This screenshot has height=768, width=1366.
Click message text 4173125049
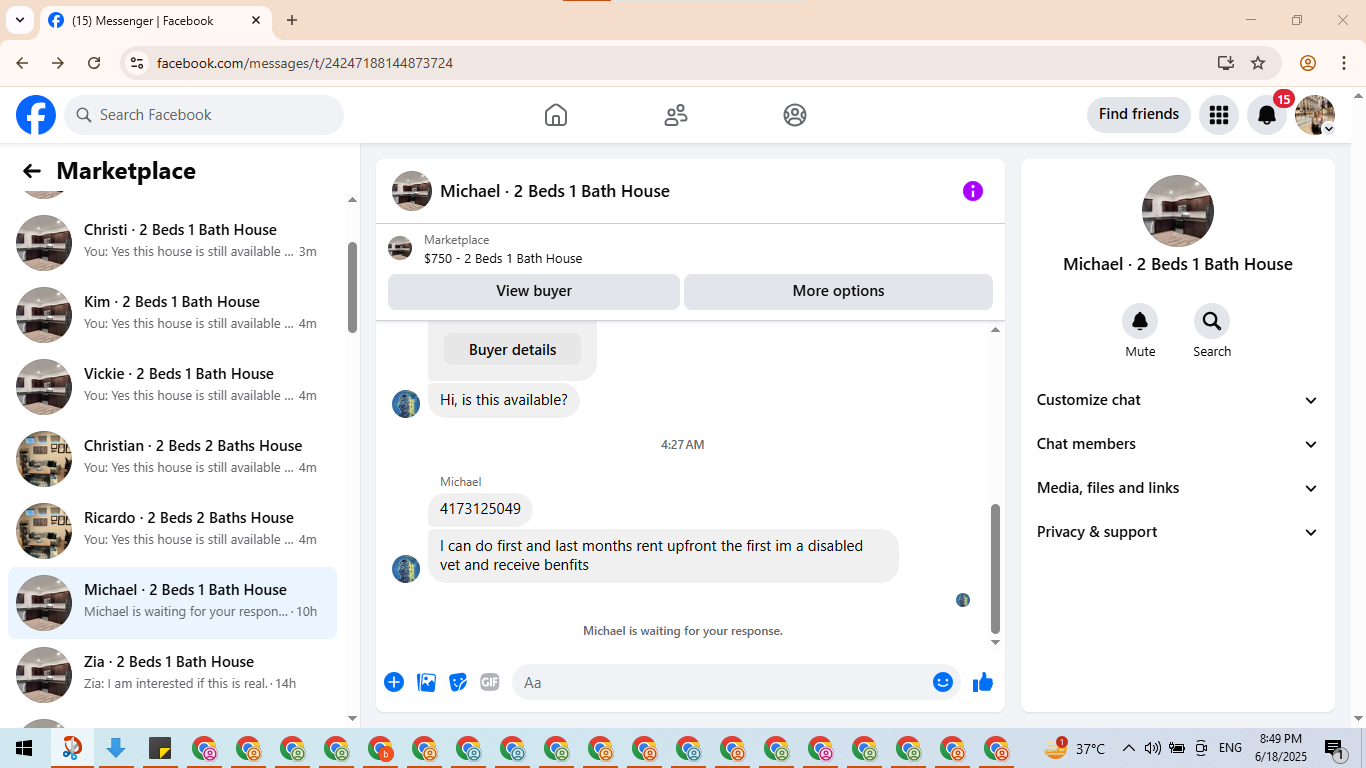(x=480, y=509)
